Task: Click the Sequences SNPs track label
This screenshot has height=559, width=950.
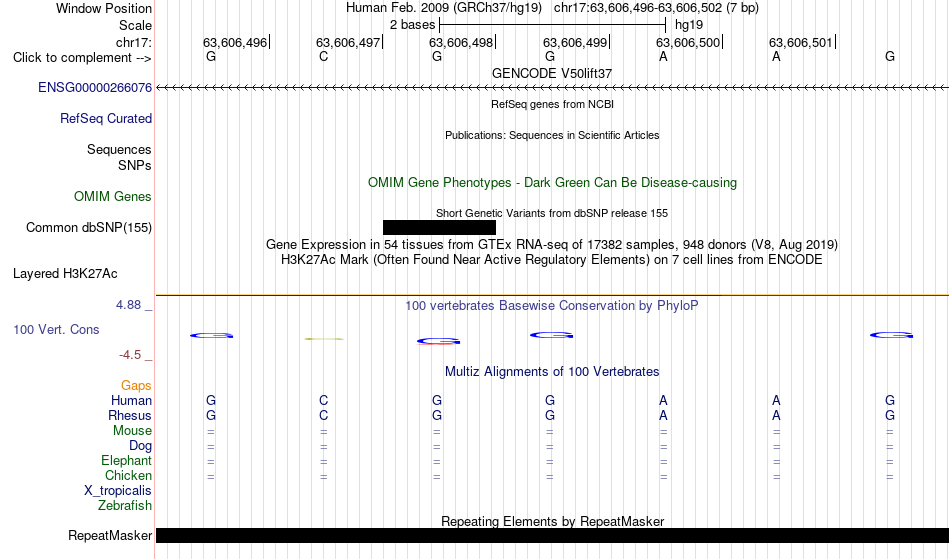Action: (119, 157)
